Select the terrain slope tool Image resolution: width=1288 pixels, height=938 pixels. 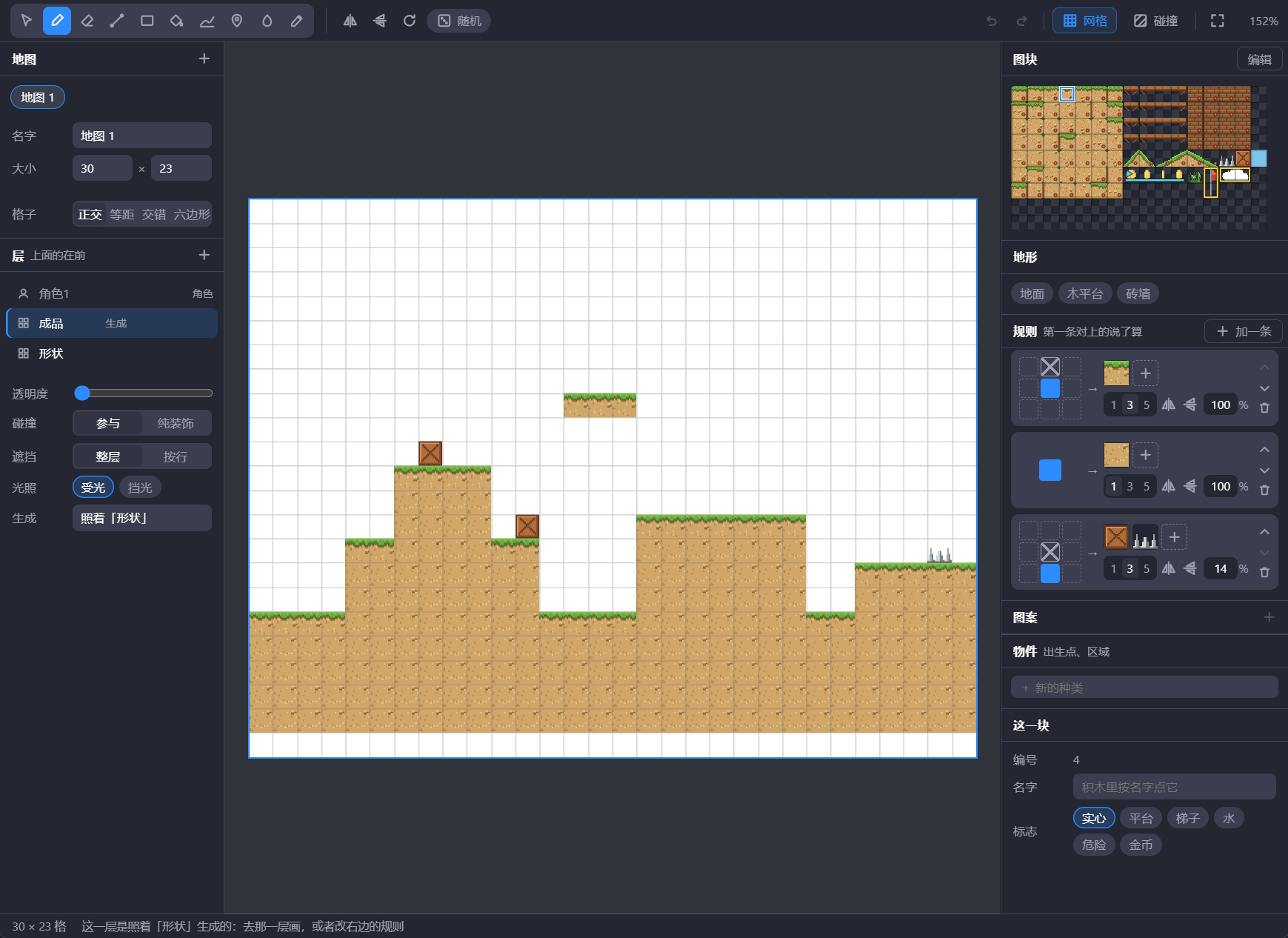207,21
